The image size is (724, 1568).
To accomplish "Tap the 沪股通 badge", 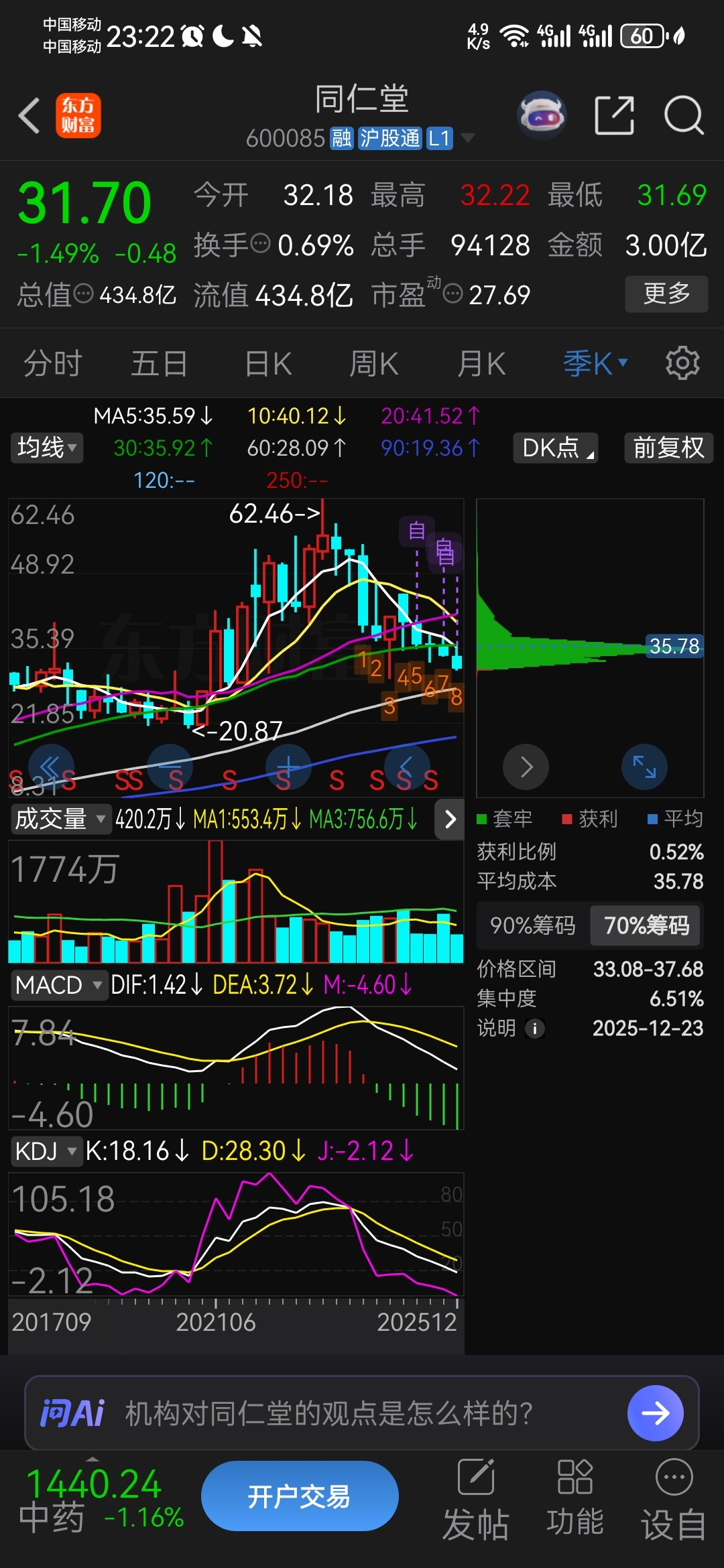I will pyautogui.click(x=390, y=139).
